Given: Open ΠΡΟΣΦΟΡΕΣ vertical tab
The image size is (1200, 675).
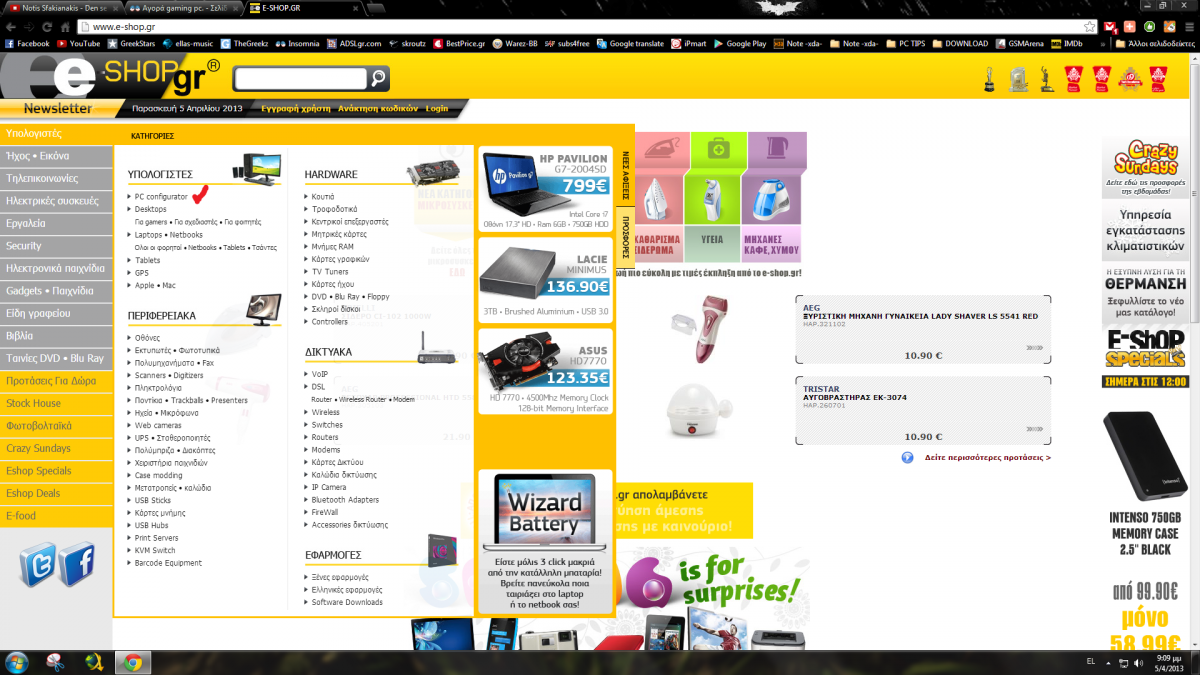Looking at the screenshot, I should (x=625, y=237).
